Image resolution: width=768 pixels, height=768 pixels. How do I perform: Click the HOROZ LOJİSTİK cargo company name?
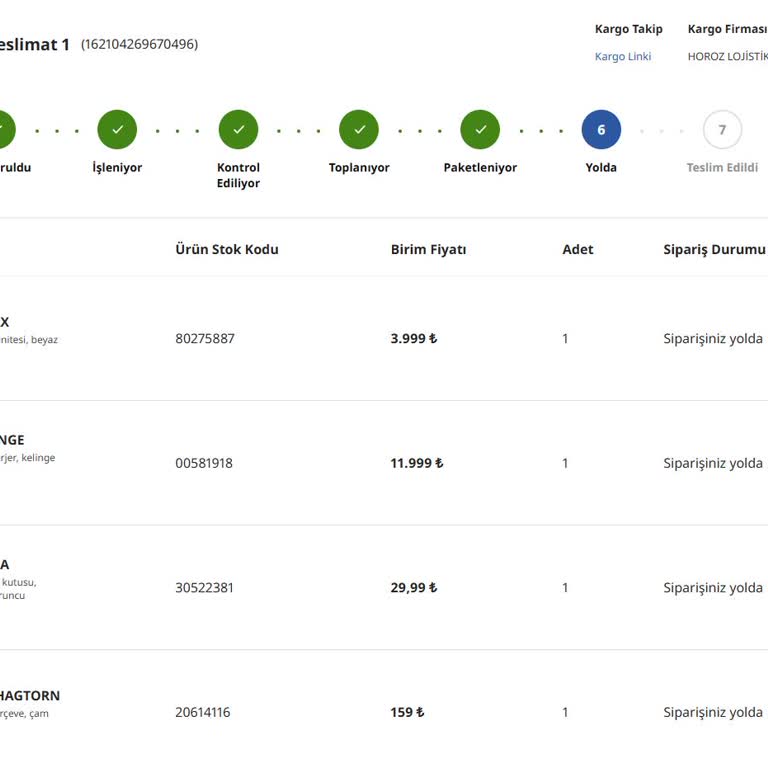pyautogui.click(x=727, y=57)
